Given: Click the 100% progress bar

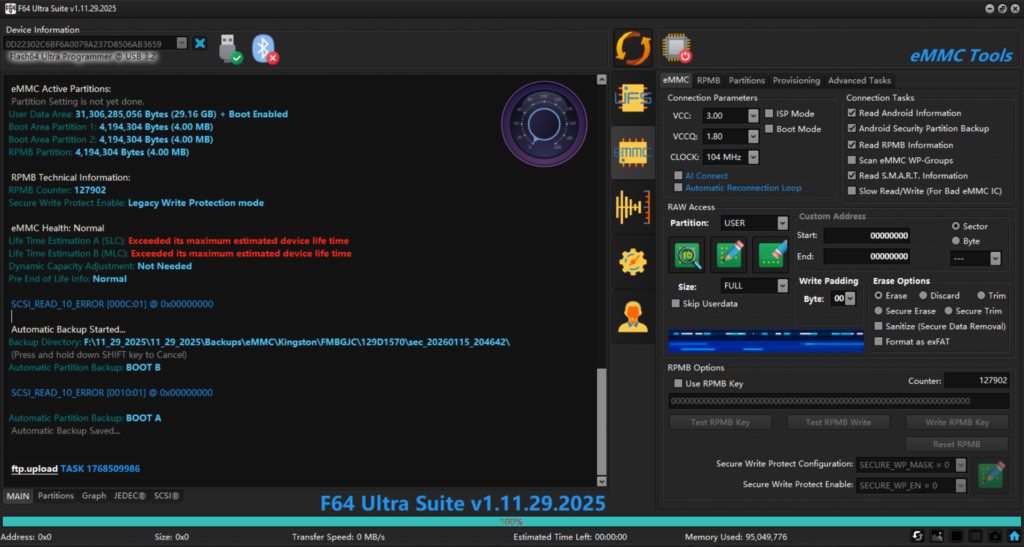Looking at the screenshot, I should pyautogui.click(x=512, y=522).
